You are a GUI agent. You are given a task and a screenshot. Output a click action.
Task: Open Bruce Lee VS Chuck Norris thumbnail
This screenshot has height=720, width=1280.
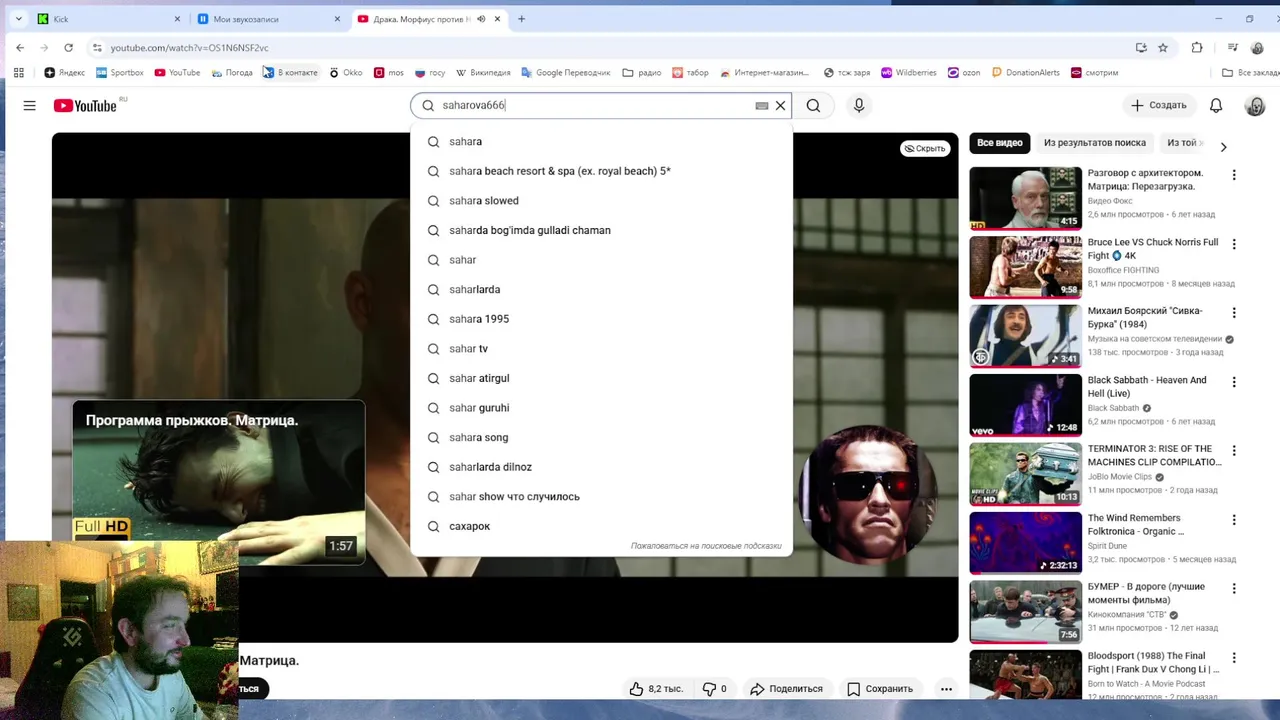1025,267
